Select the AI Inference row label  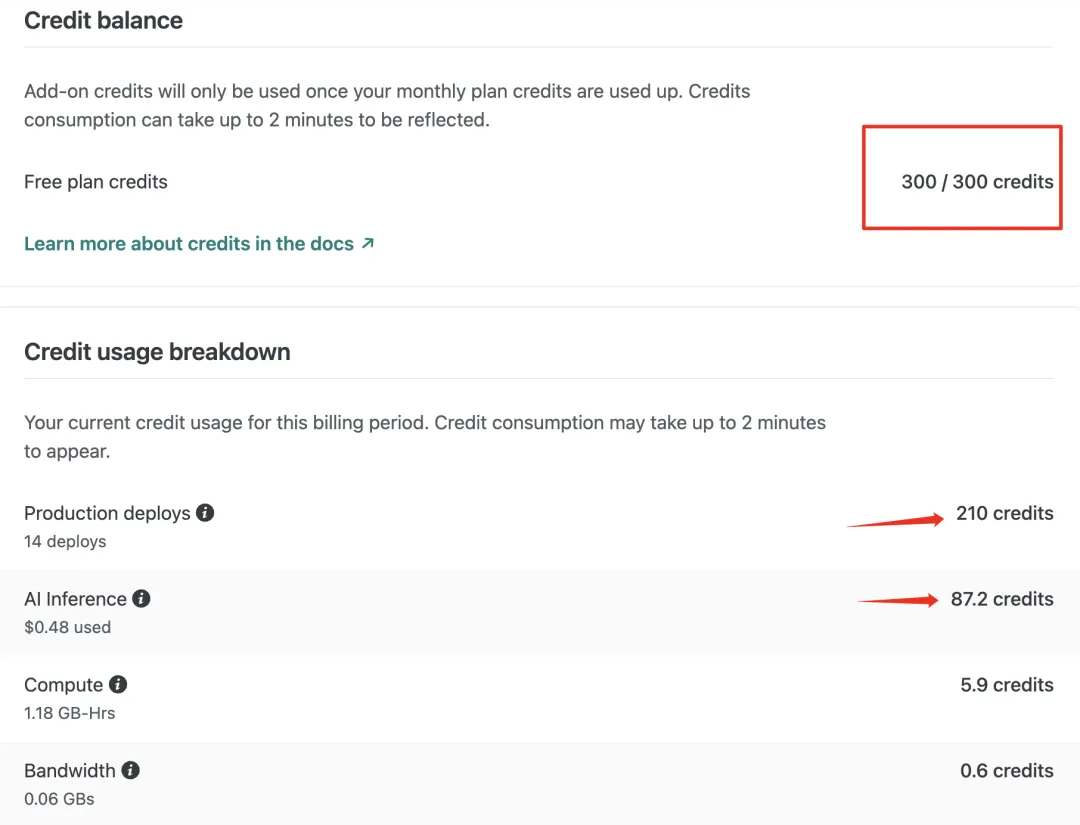75,599
